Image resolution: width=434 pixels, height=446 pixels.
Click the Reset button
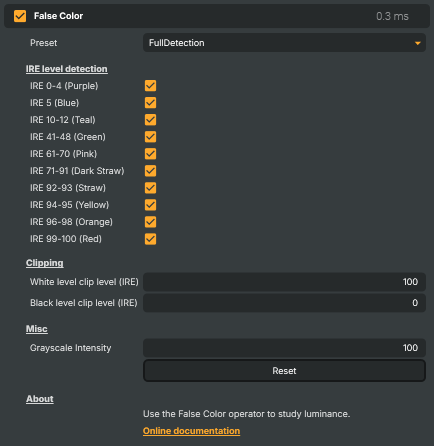pos(284,371)
